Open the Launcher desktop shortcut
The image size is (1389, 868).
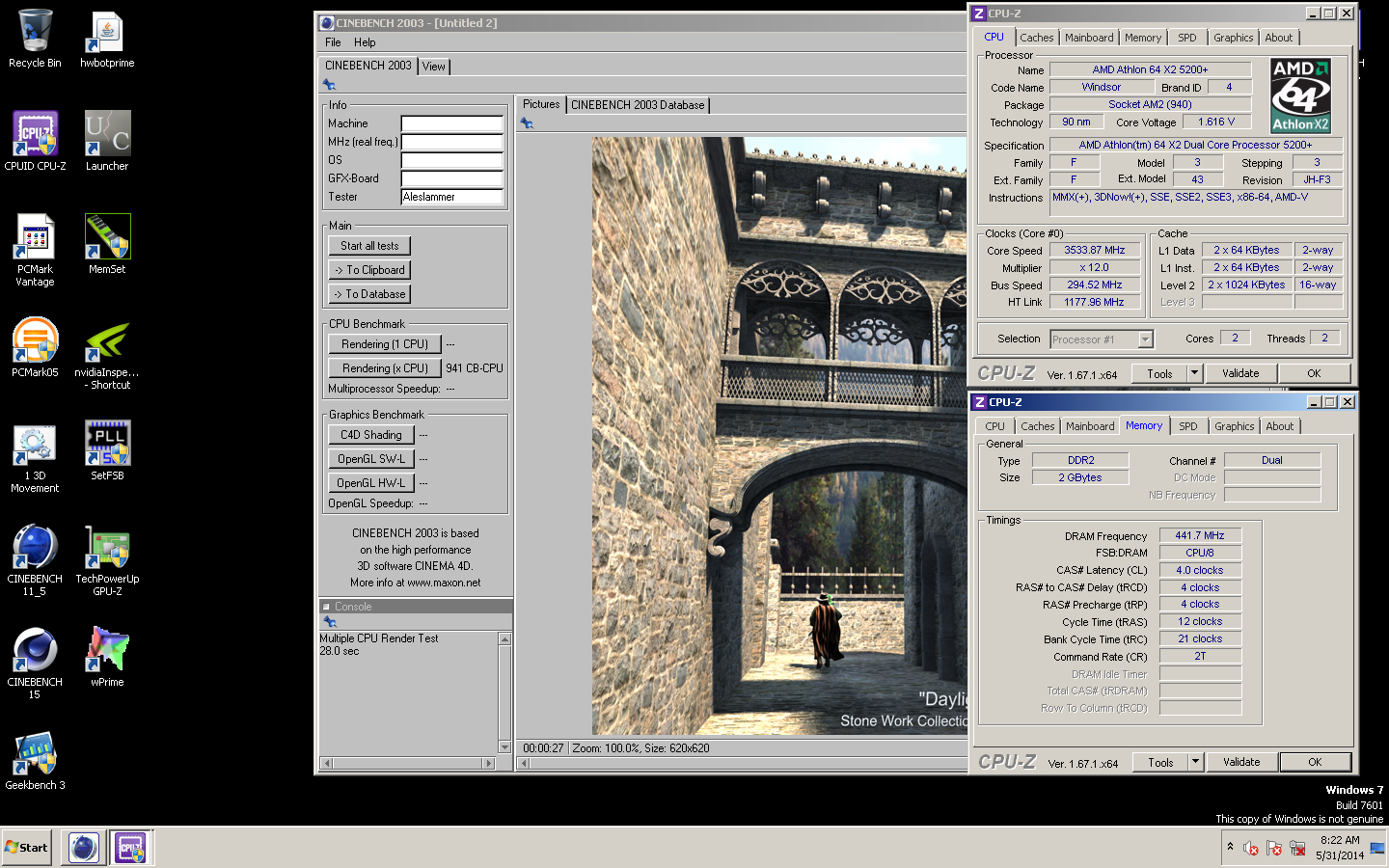107,142
